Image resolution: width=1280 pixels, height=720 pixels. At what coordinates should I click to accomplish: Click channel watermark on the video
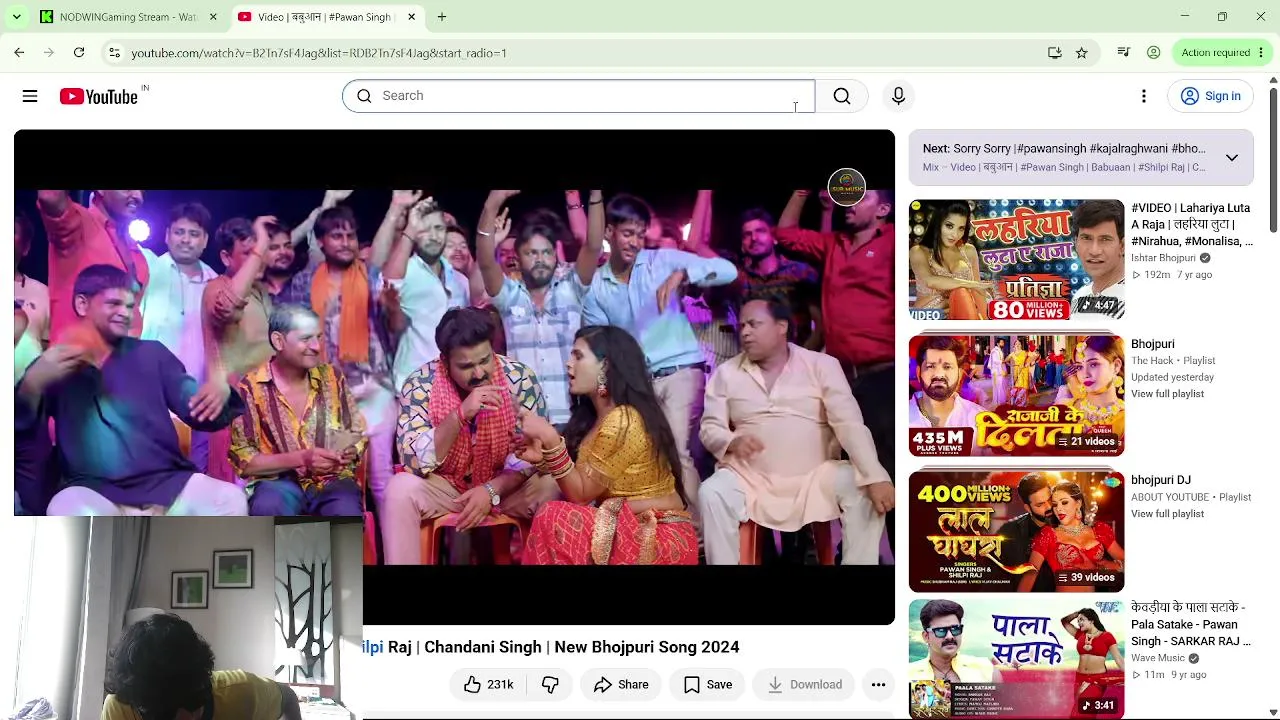tap(847, 187)
